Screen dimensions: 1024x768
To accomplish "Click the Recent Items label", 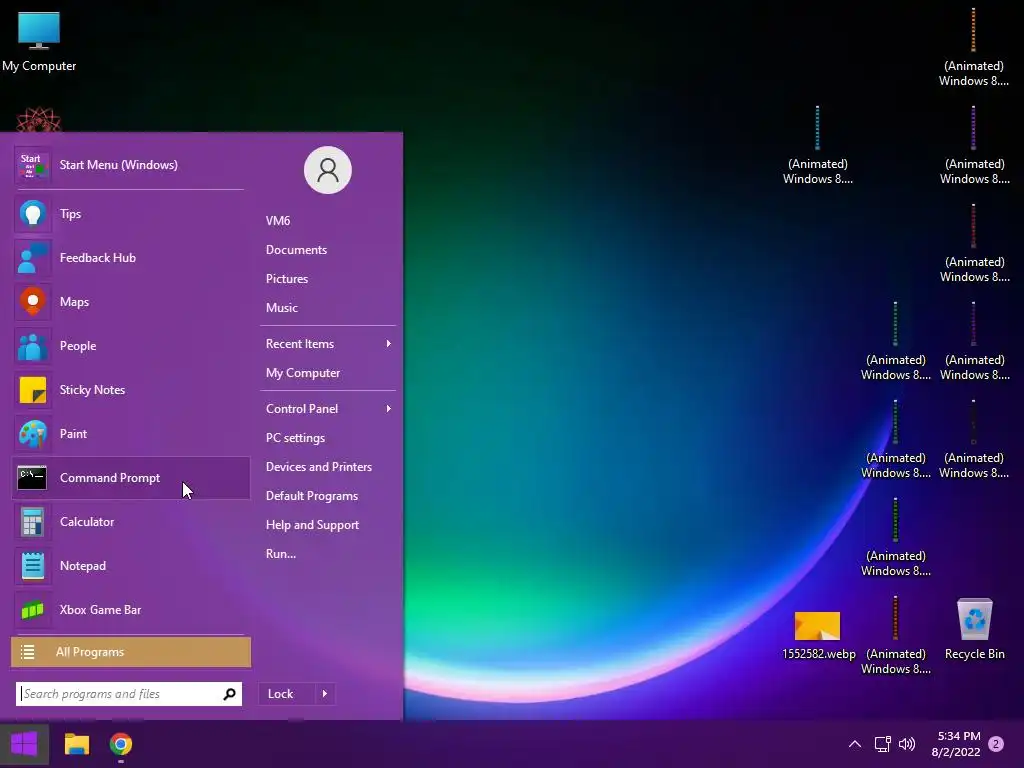I will coord(300,344).
